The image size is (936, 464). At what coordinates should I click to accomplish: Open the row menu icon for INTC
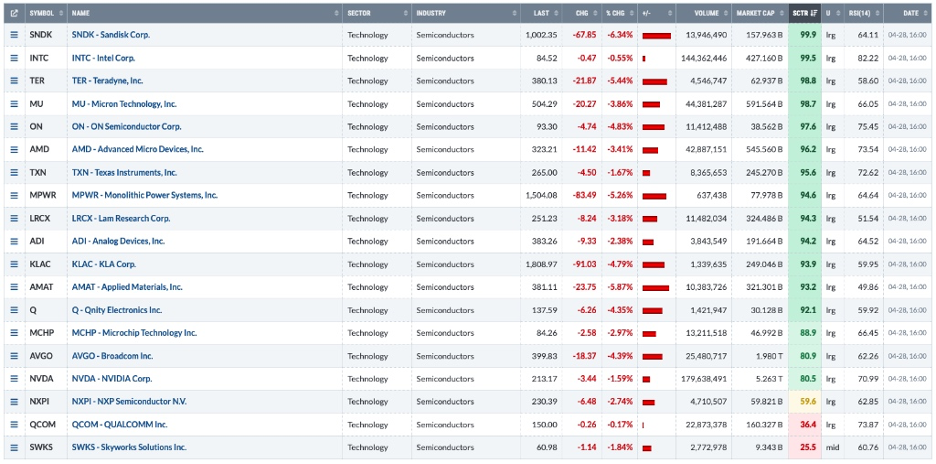14,58
